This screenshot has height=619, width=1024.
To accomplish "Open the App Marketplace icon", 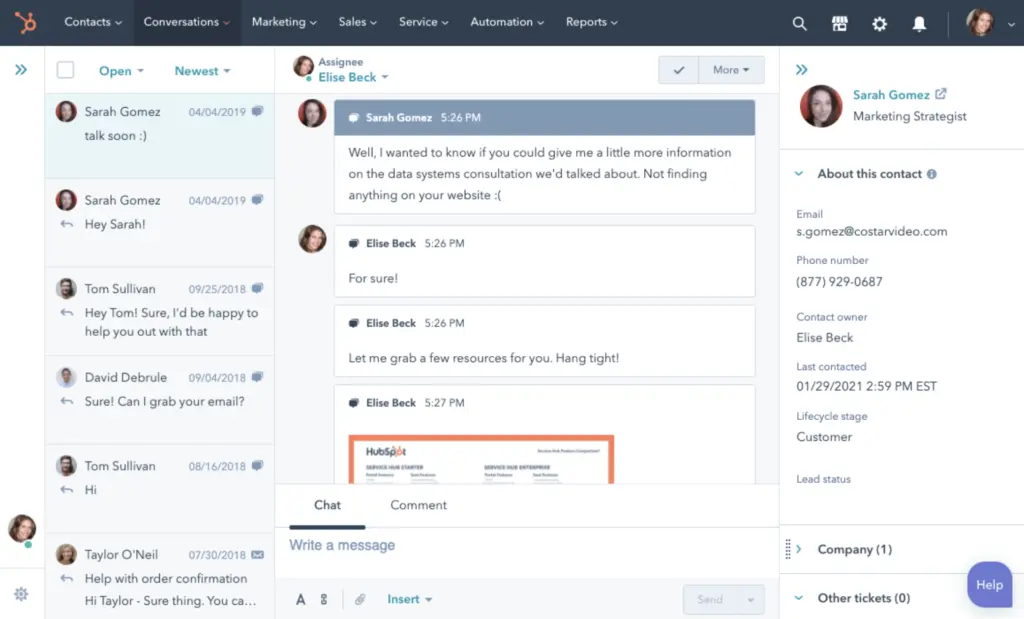I will (x=839, y=22).
